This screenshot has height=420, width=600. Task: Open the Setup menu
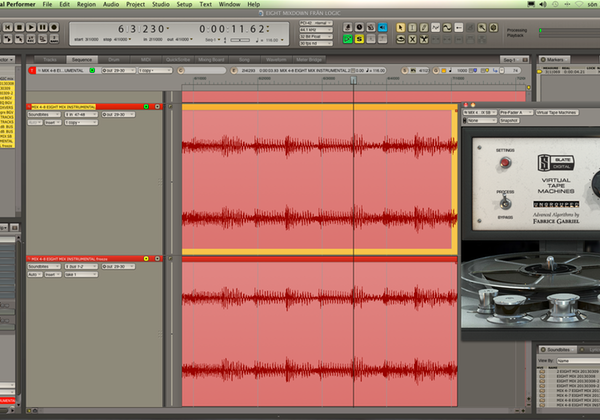coord(184,4)
